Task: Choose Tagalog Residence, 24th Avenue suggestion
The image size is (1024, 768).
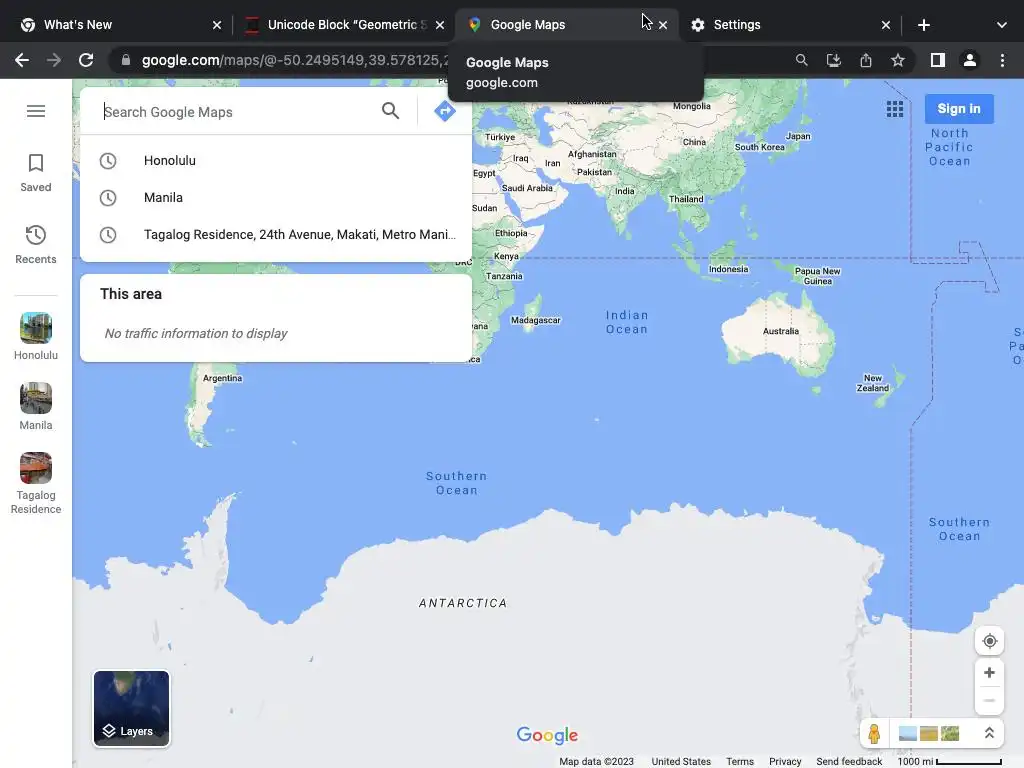Action: [276, 235]
